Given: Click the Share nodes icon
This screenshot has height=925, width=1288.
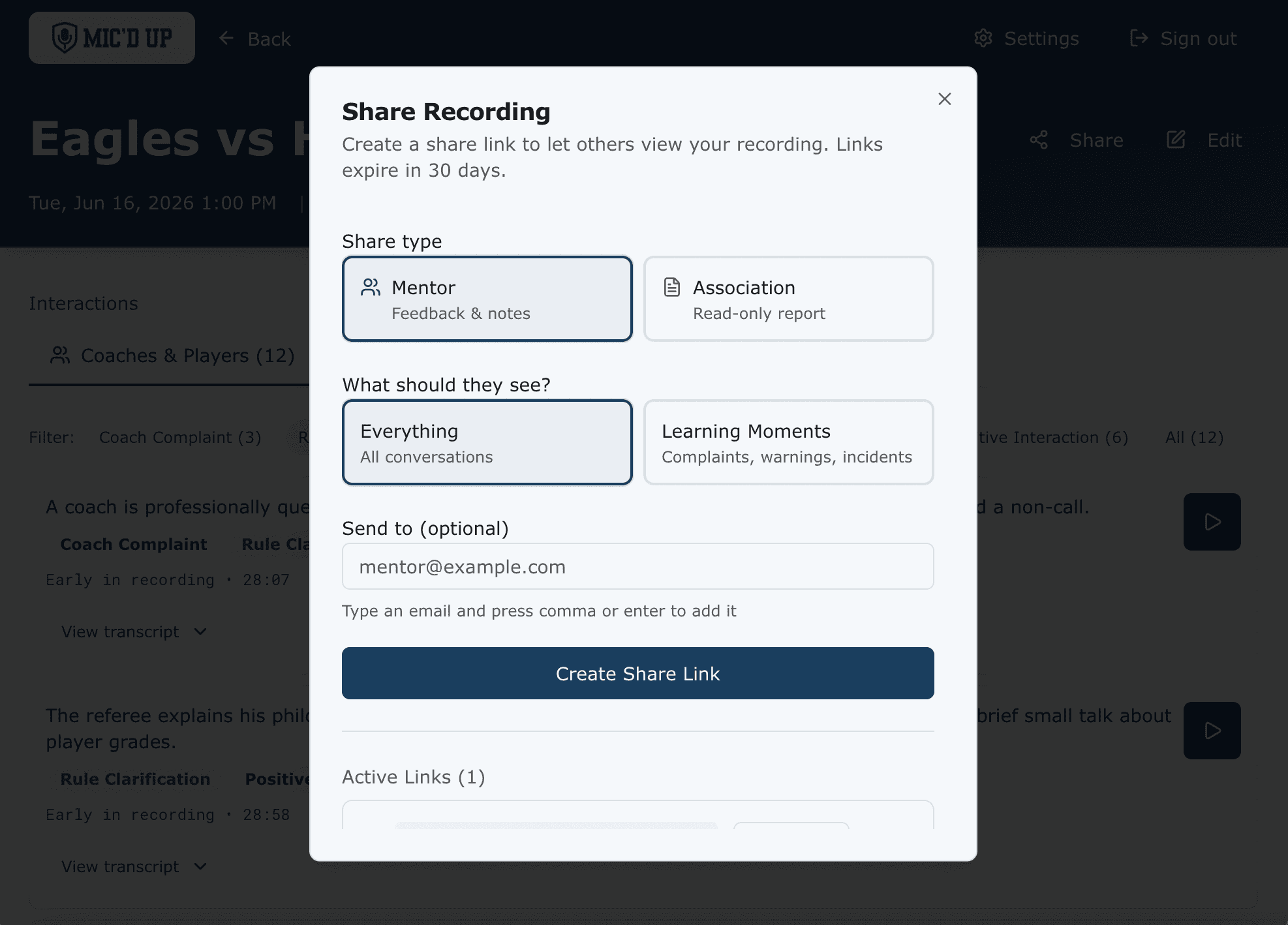Looking at the screenshot, I should click(1039, 140).
